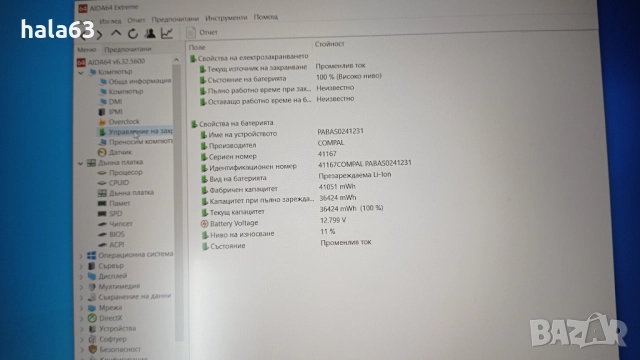
Task: Switch to the Предпочитани sidebar tab
Action: [x=128, y=49]
